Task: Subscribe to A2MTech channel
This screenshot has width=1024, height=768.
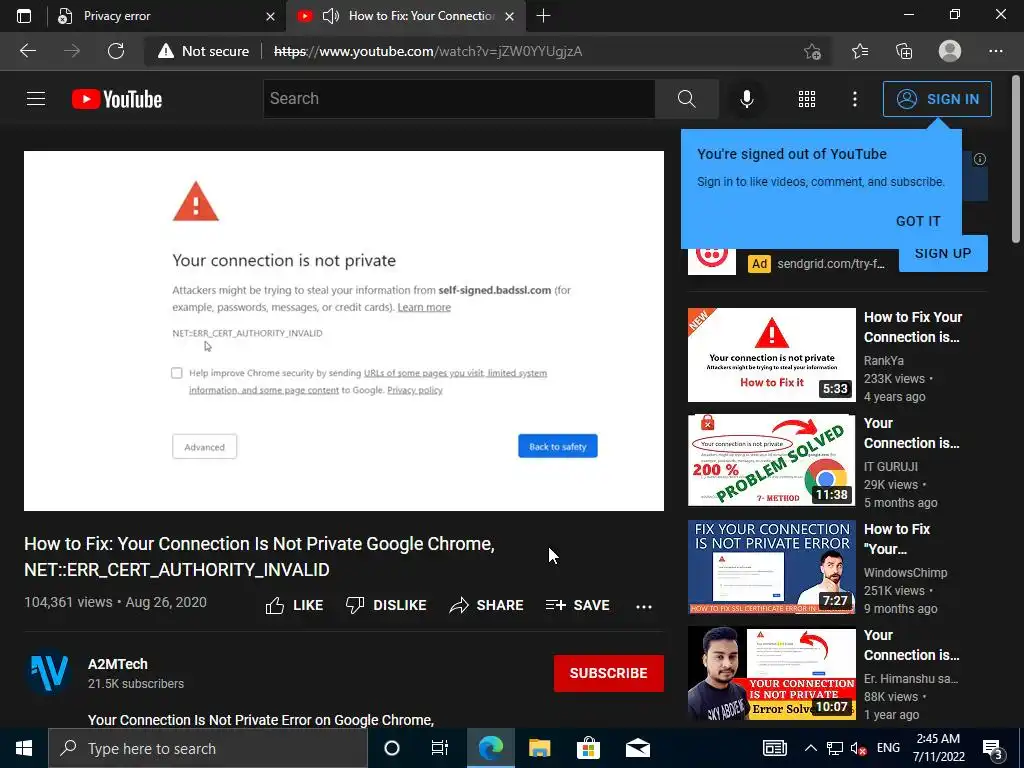Action: coord(609,673)
